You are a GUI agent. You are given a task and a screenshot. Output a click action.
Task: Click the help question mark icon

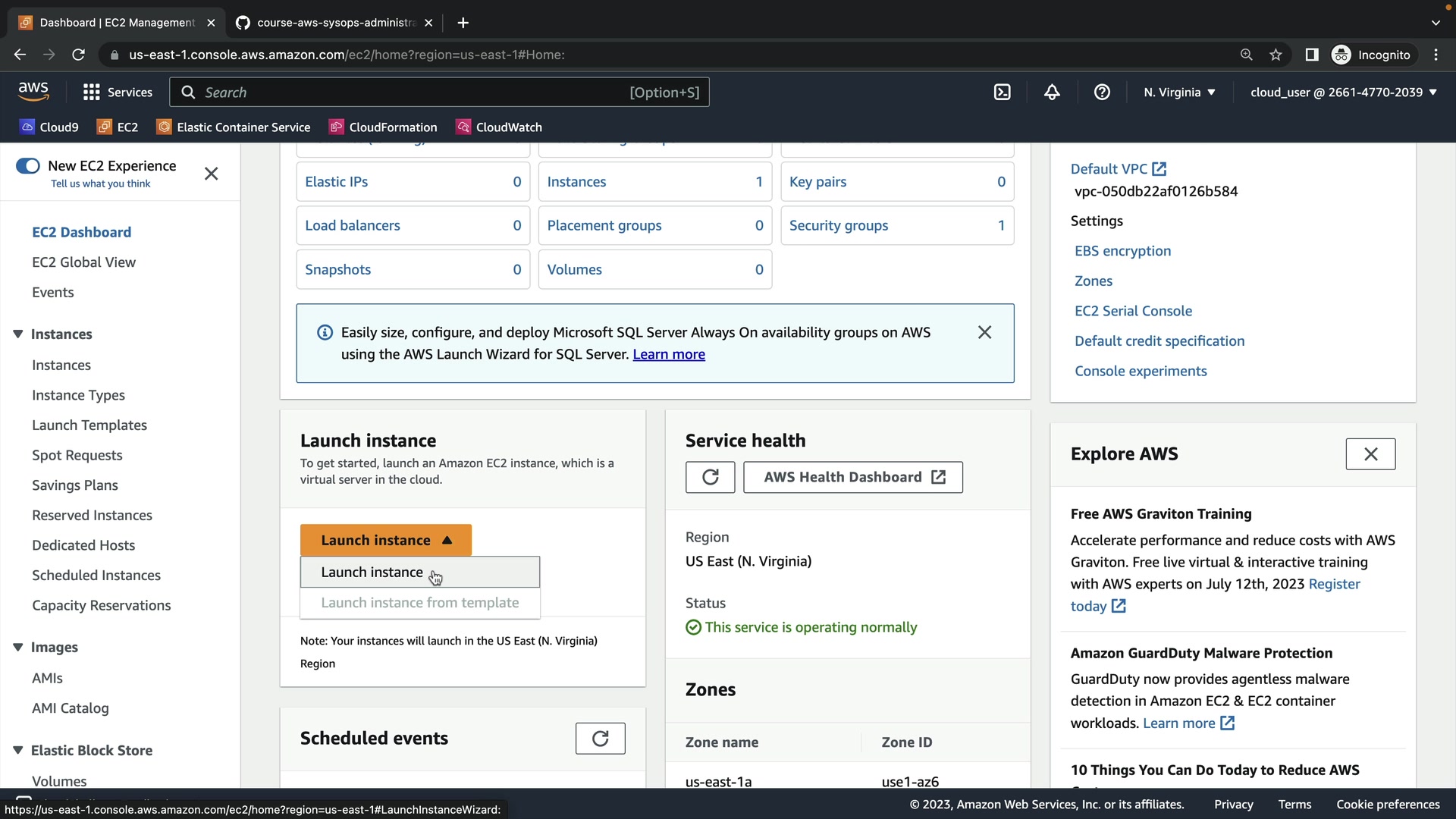point(1102,93)
